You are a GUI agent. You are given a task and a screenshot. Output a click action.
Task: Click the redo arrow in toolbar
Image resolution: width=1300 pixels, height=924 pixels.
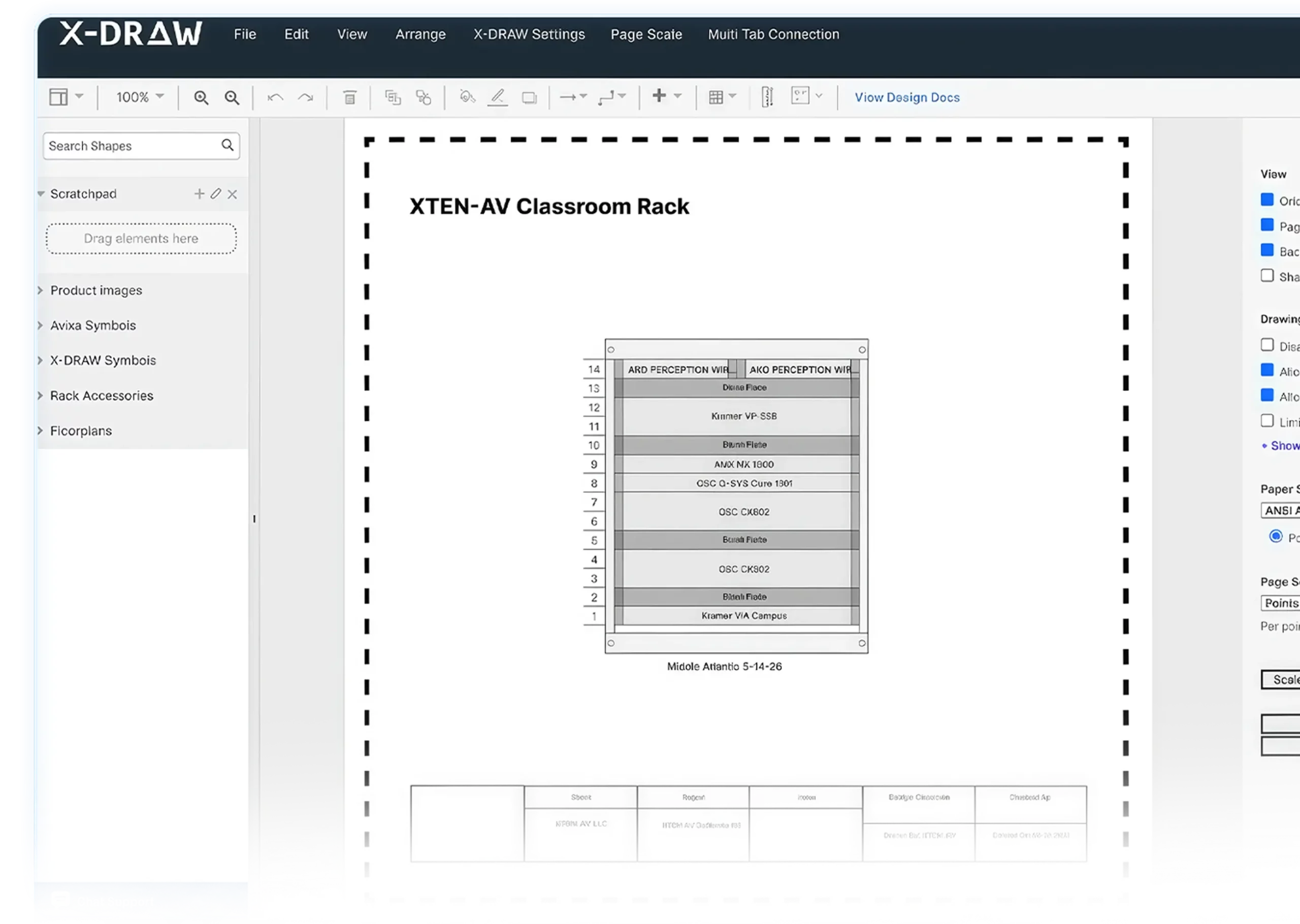(x=306, y=97)
